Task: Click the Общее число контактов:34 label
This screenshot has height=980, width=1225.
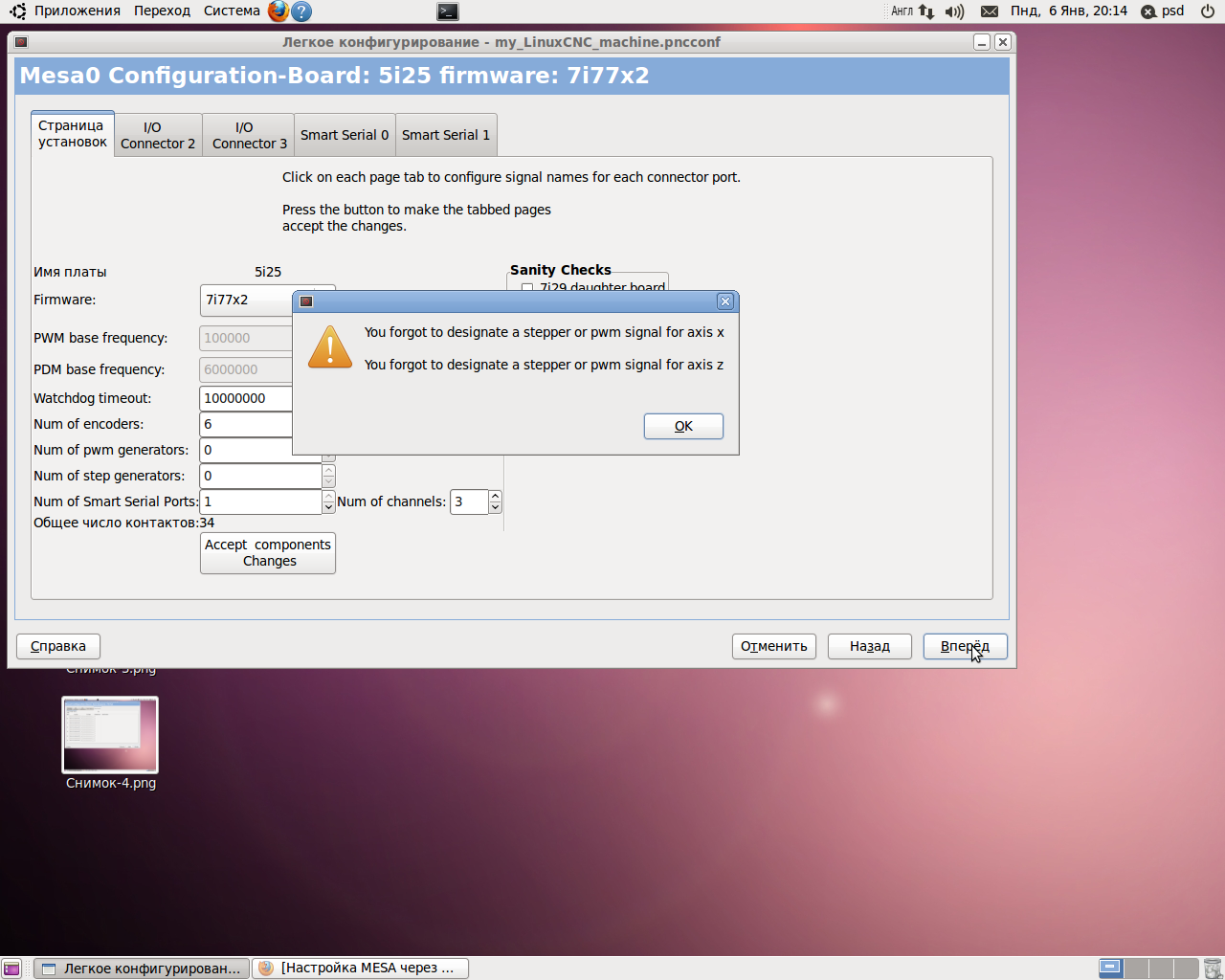Action: [x=124, y=523]
